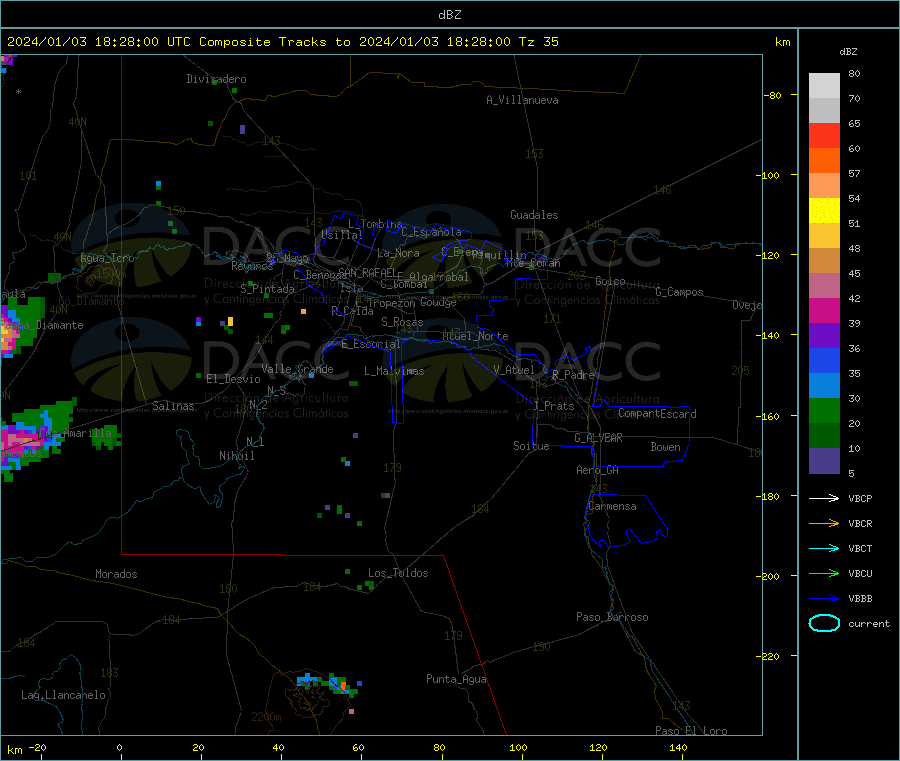Click the Los_Toldos location label
This screenshot has width=900, height=761.
tap(398, 573)
